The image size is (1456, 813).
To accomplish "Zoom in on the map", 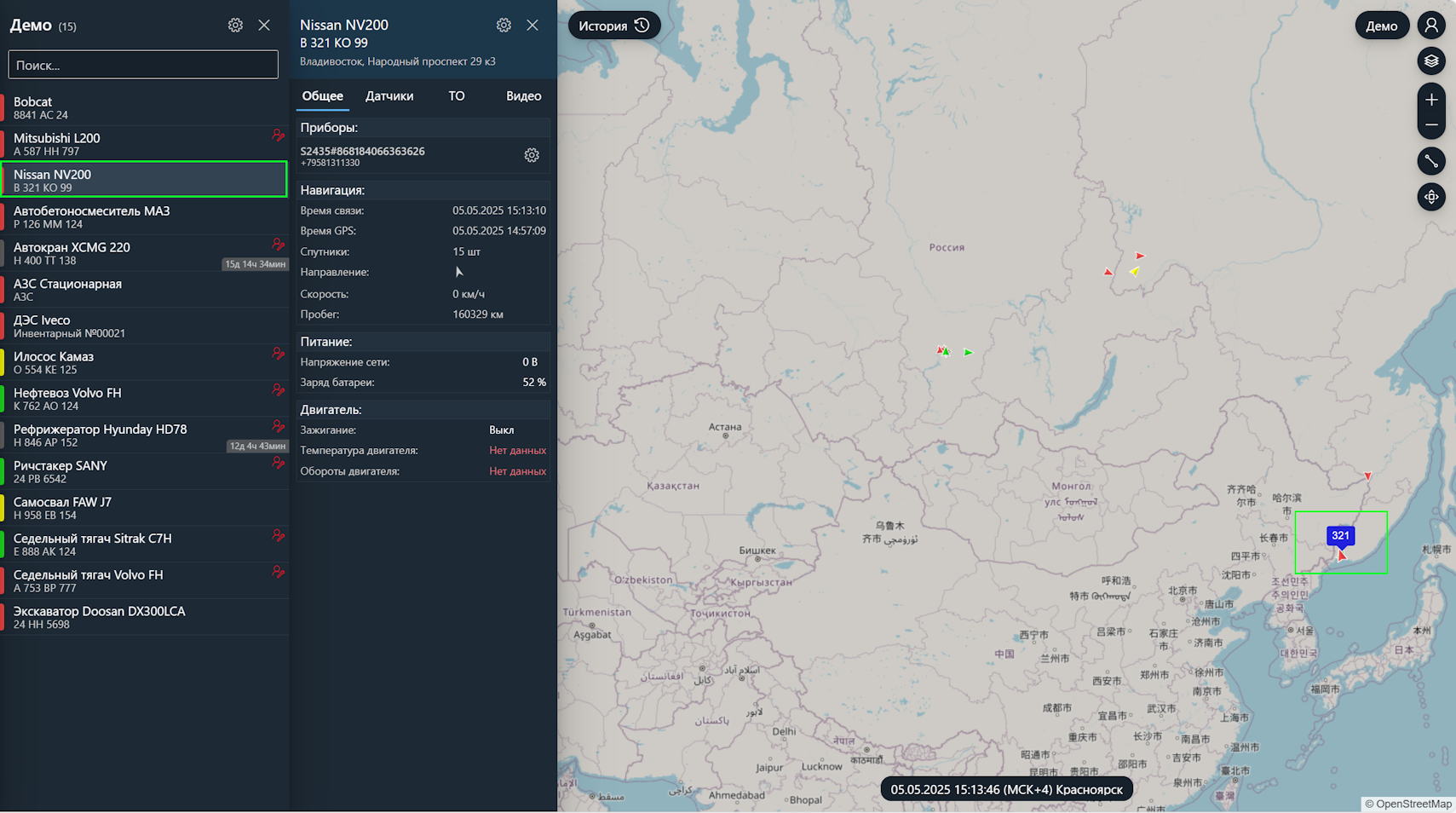I will [x=1431, y=100].
